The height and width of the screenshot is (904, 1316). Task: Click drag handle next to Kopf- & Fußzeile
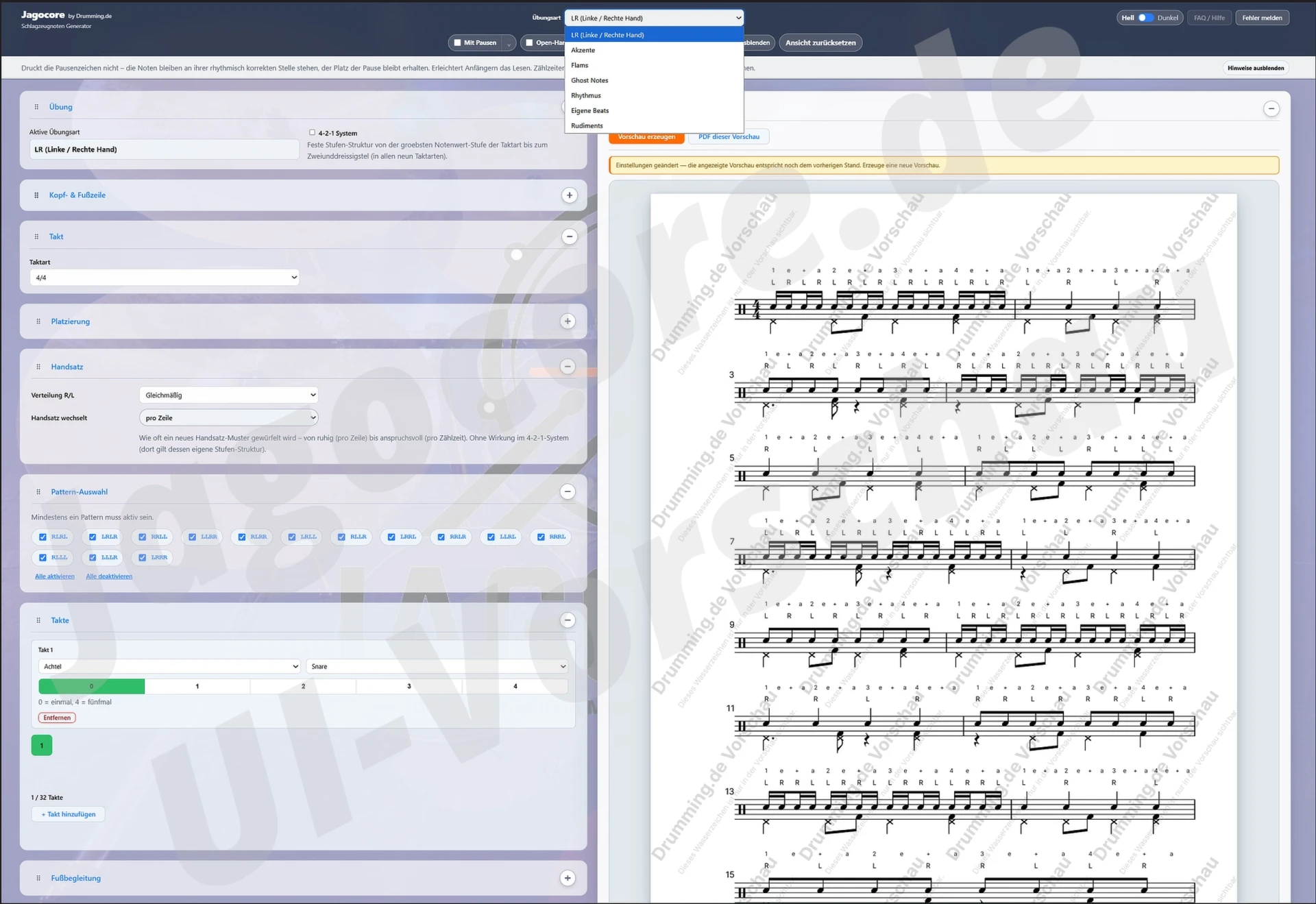pyautogui.click(x=36, y=195)
